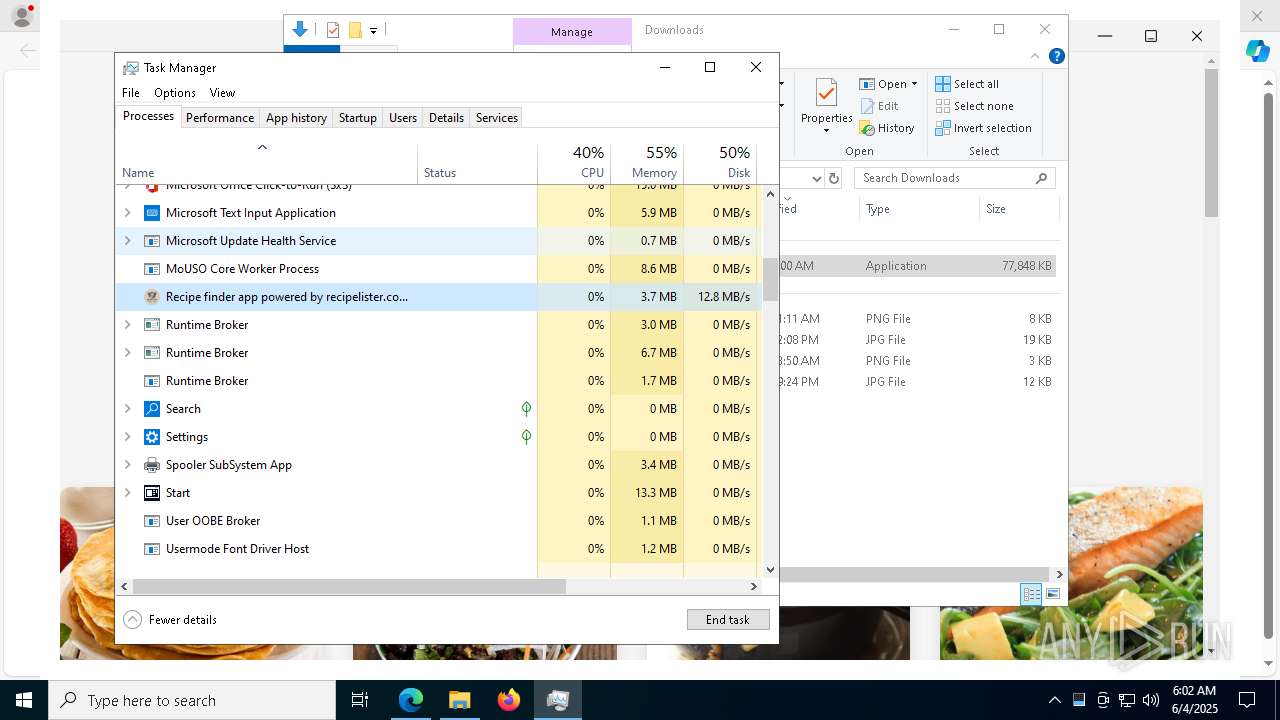Expand the Start process row
Screen dimensions: 1280x720
tap(127, 493)
